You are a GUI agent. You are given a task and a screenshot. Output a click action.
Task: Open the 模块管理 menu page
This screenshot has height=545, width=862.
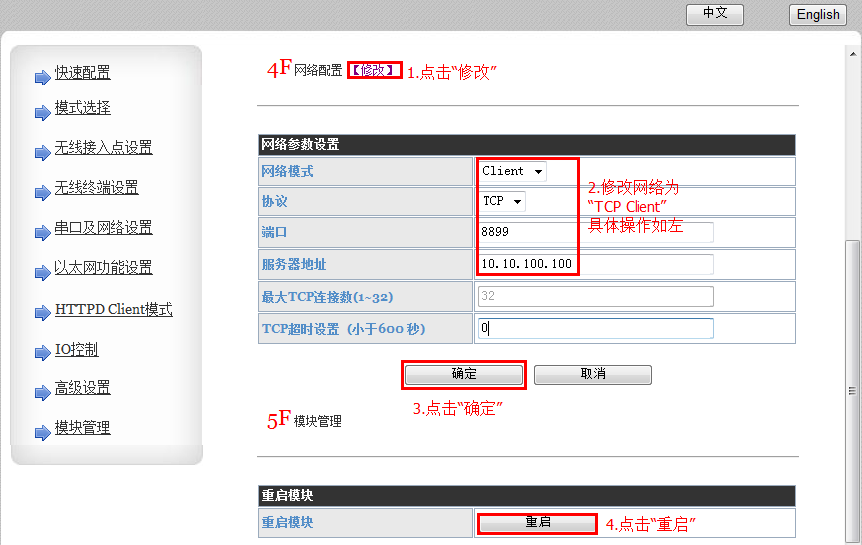coord(82,428)
